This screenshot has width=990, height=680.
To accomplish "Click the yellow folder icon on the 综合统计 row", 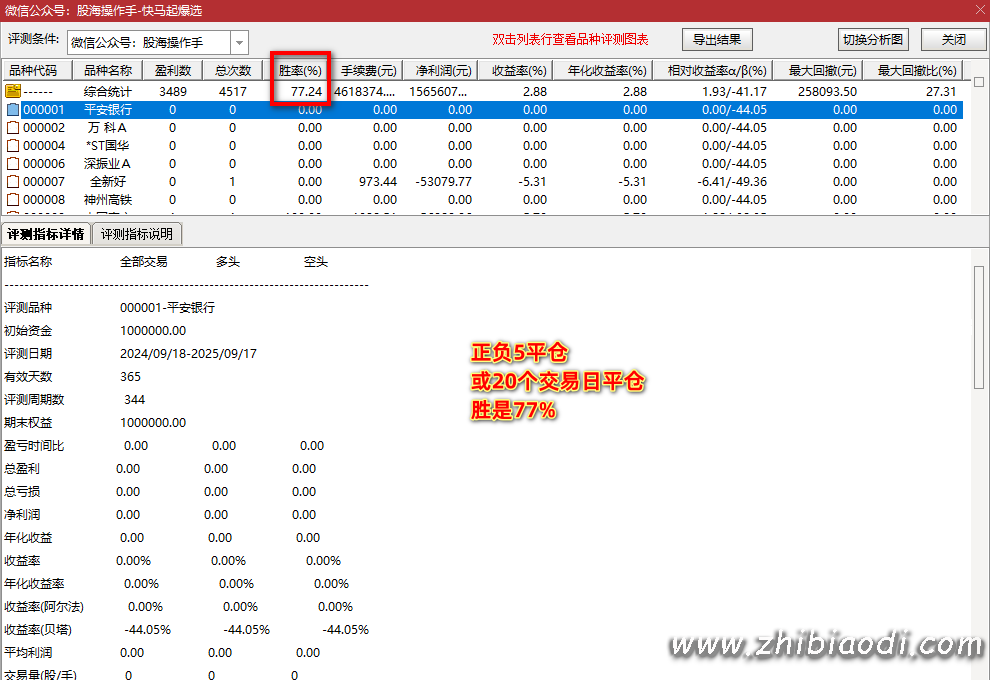I will click(13, 91).
